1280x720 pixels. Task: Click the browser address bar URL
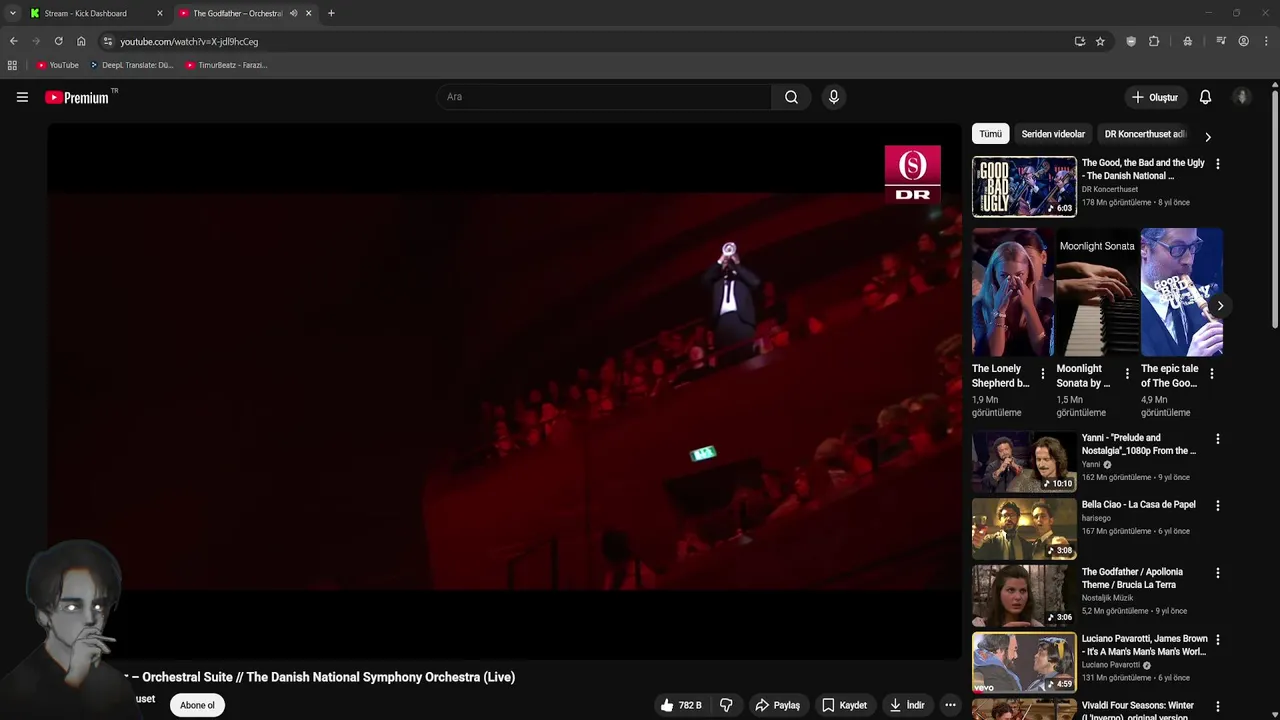189,41
